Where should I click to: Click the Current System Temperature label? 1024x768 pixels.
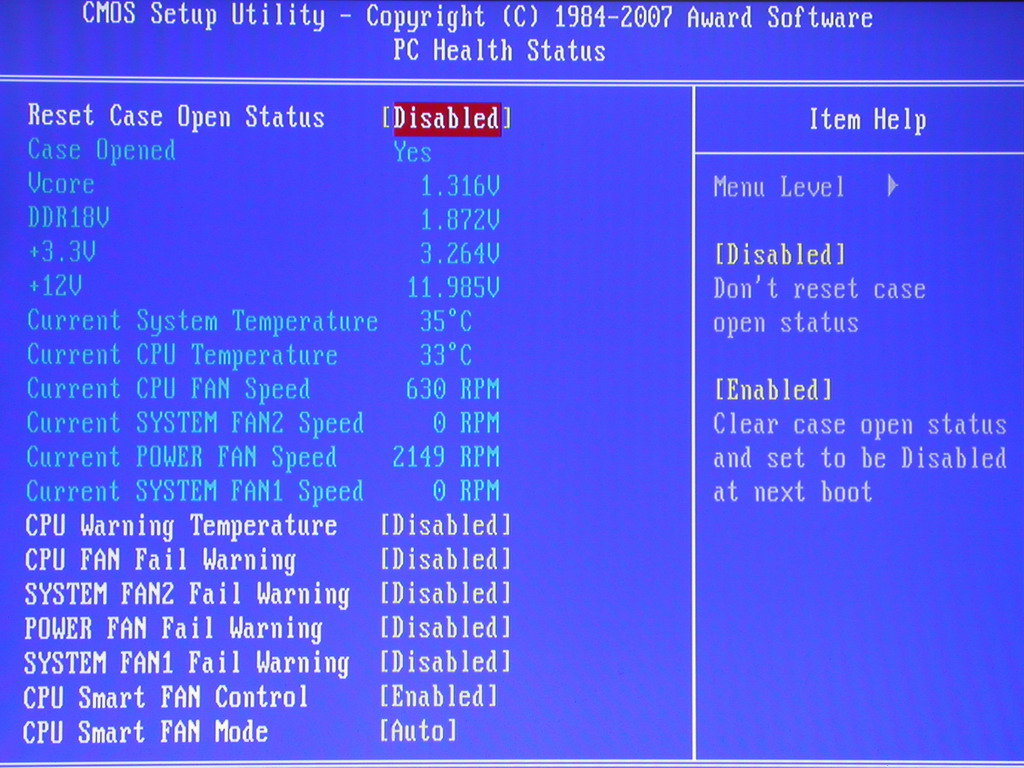(x=202, y=322)
